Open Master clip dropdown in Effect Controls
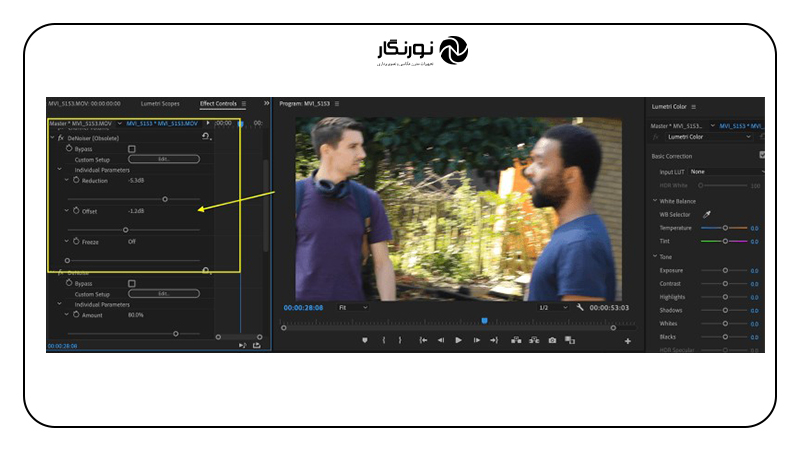 click(x=119, y=123)
